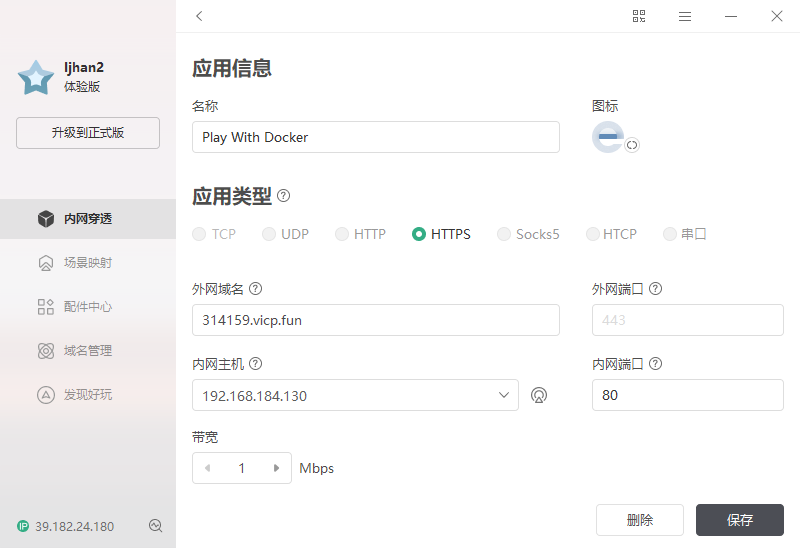
Task: Go to 域名管理 in sidebar
Action: [88, 351]
